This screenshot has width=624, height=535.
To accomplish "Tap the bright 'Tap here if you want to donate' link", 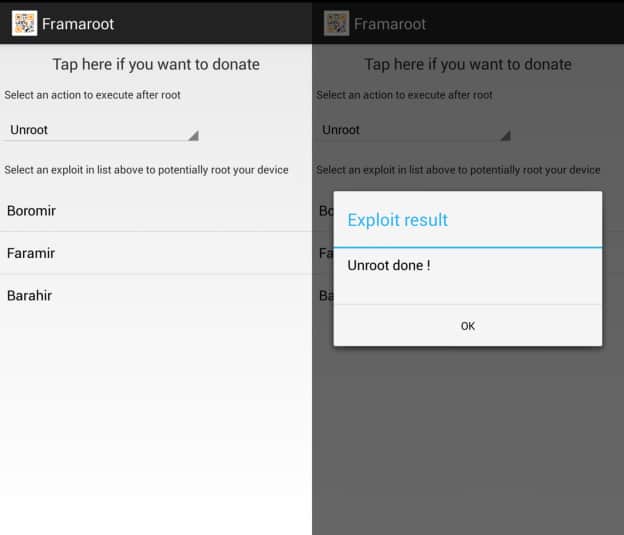I will pos(156,64).
